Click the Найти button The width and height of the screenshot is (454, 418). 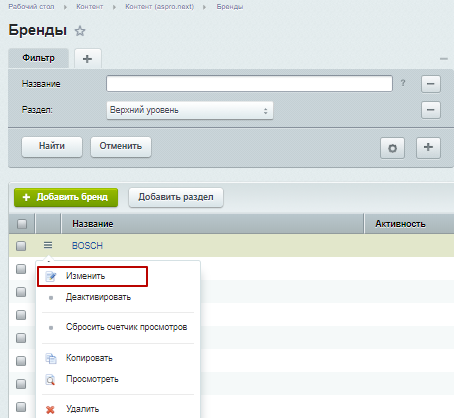pyautogui.click(x=52, y=147)
